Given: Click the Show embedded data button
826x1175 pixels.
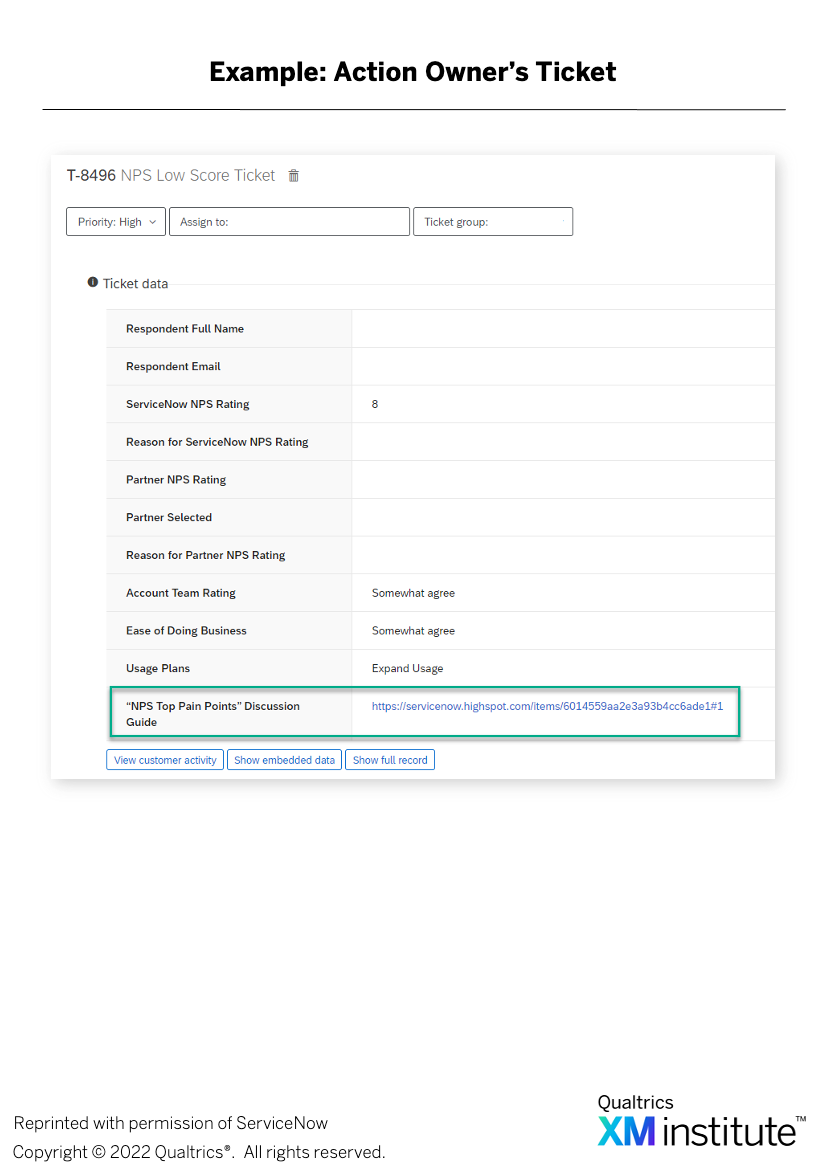Looking at the screenshot, I should [284, 760].
